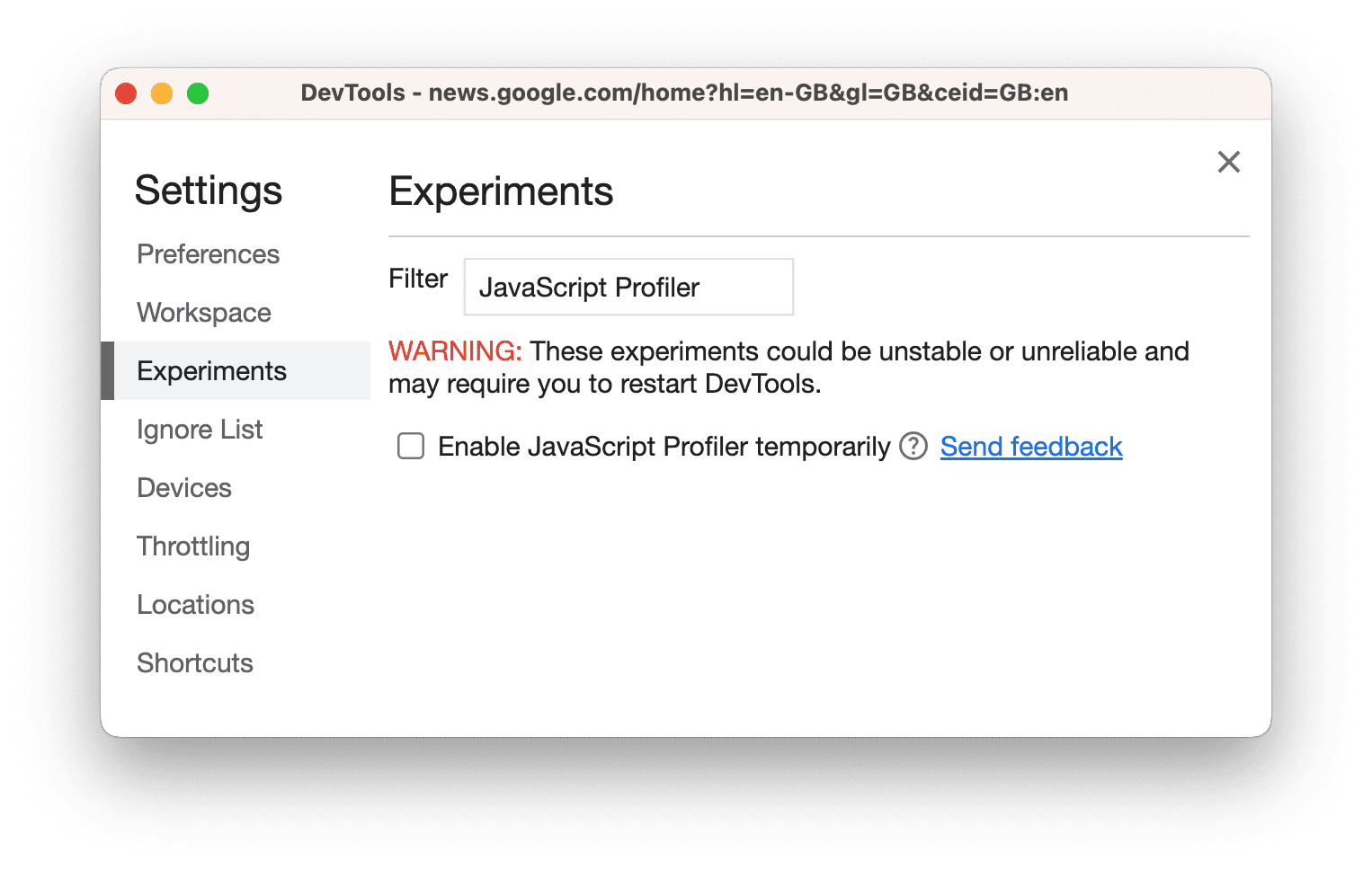View the Shortcuts settings

point(194,663)
